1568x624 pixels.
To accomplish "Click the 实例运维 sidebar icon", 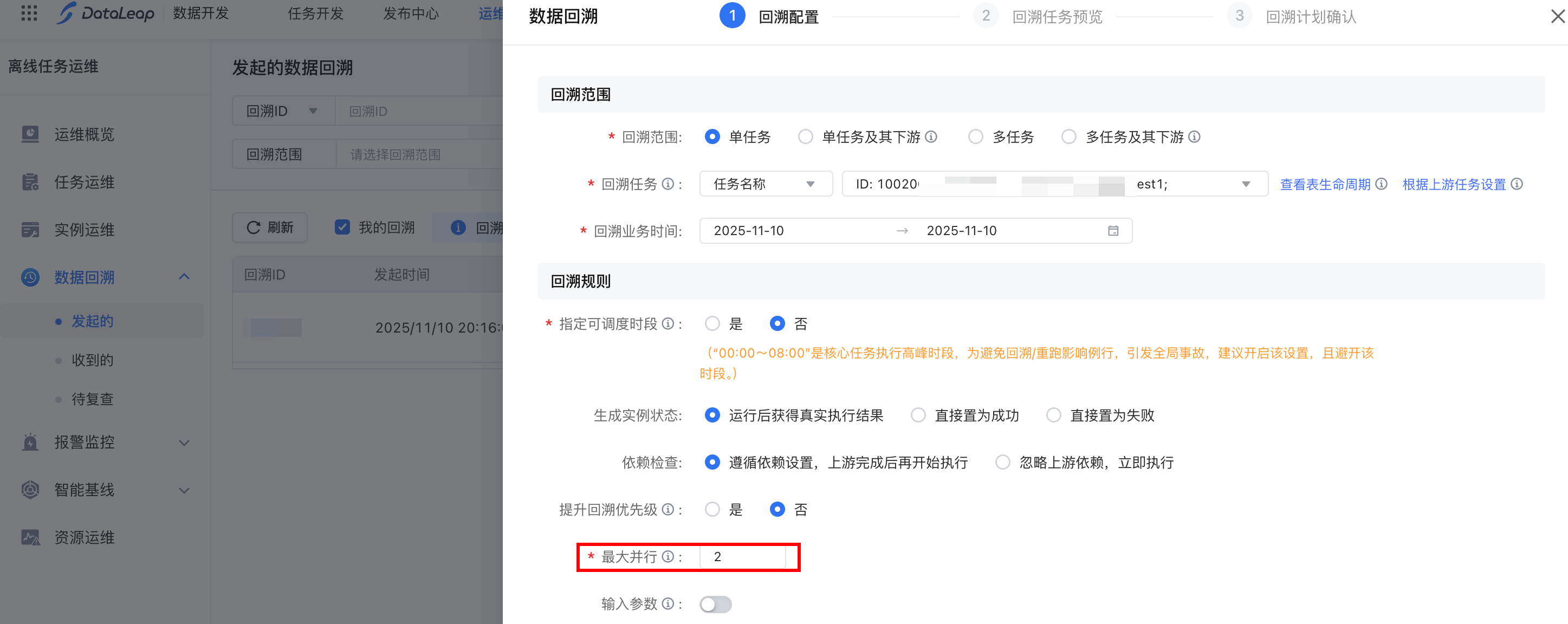I will point(30,230).
